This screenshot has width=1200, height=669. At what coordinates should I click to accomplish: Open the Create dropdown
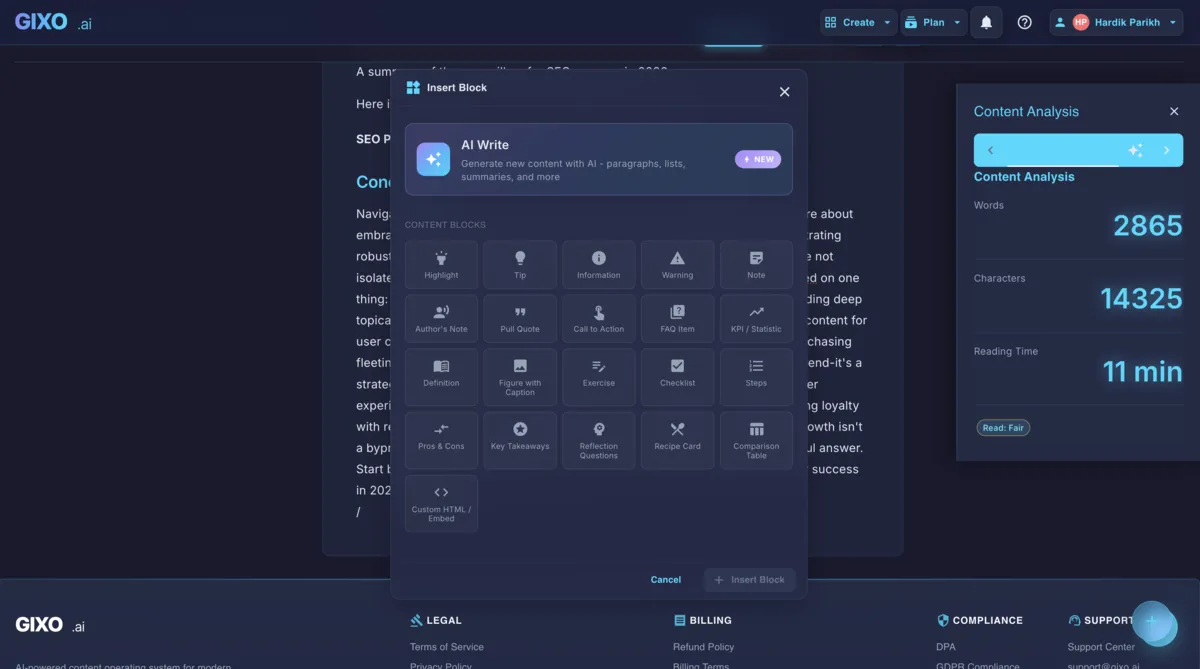857,21
